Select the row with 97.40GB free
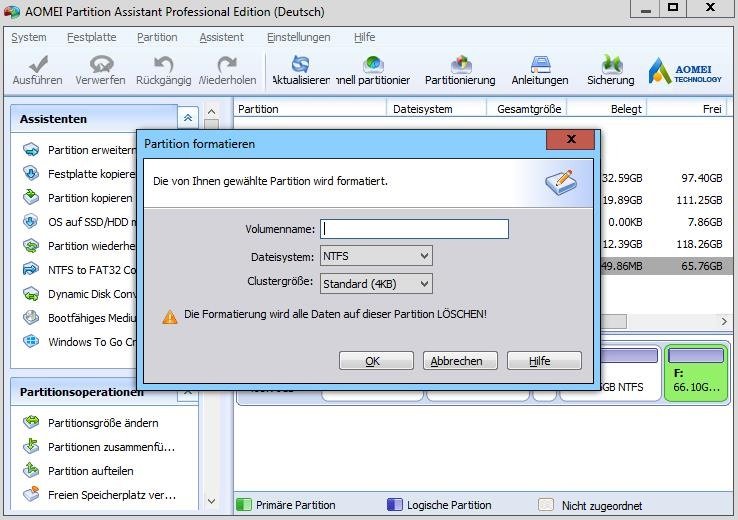The width and height of the screenshot is (738, 520). tap(666, 178)
